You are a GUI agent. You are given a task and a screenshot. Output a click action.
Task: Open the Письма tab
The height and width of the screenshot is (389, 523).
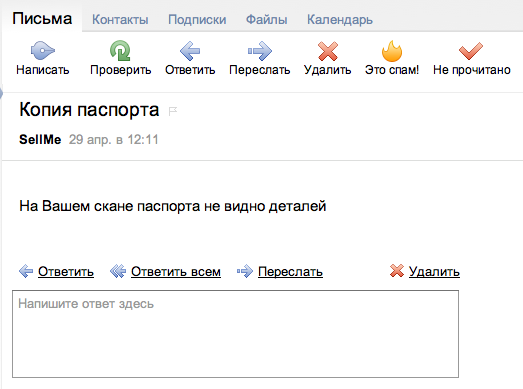tap(42, 19)
